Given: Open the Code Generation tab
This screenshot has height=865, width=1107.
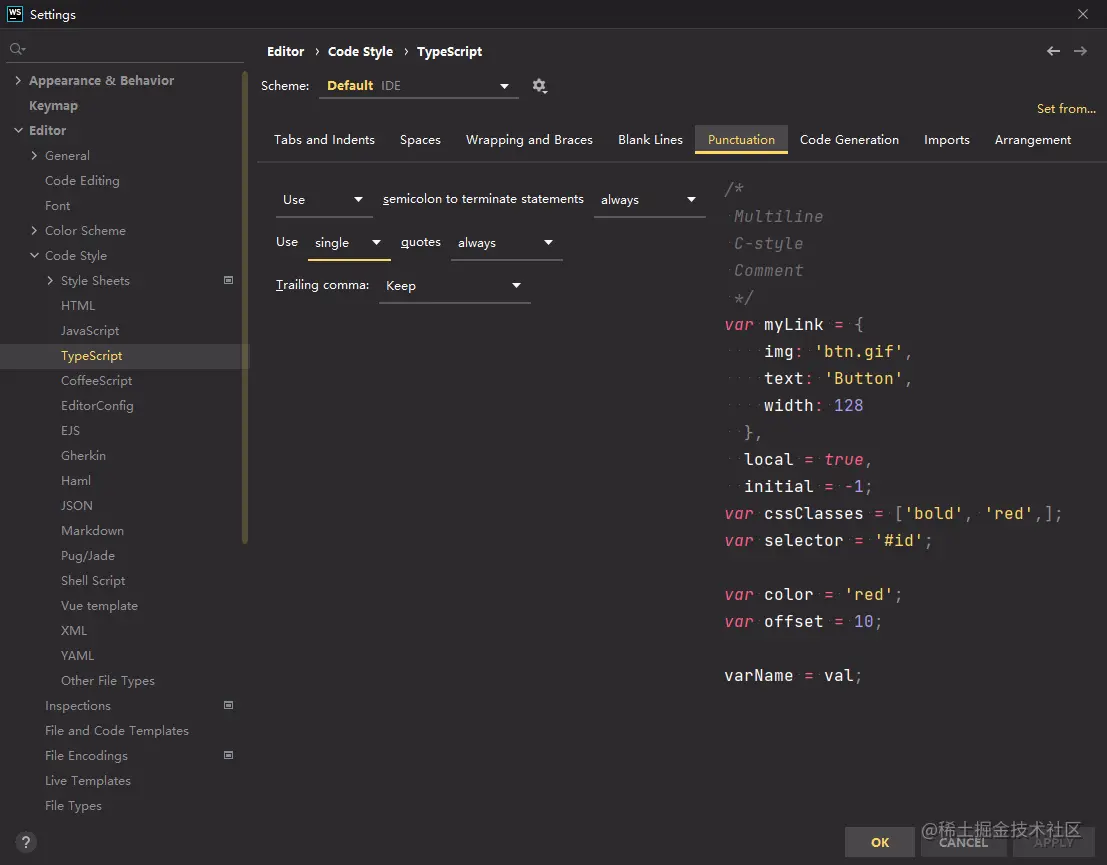Looking at the screenshot, I should coord(849,140).
